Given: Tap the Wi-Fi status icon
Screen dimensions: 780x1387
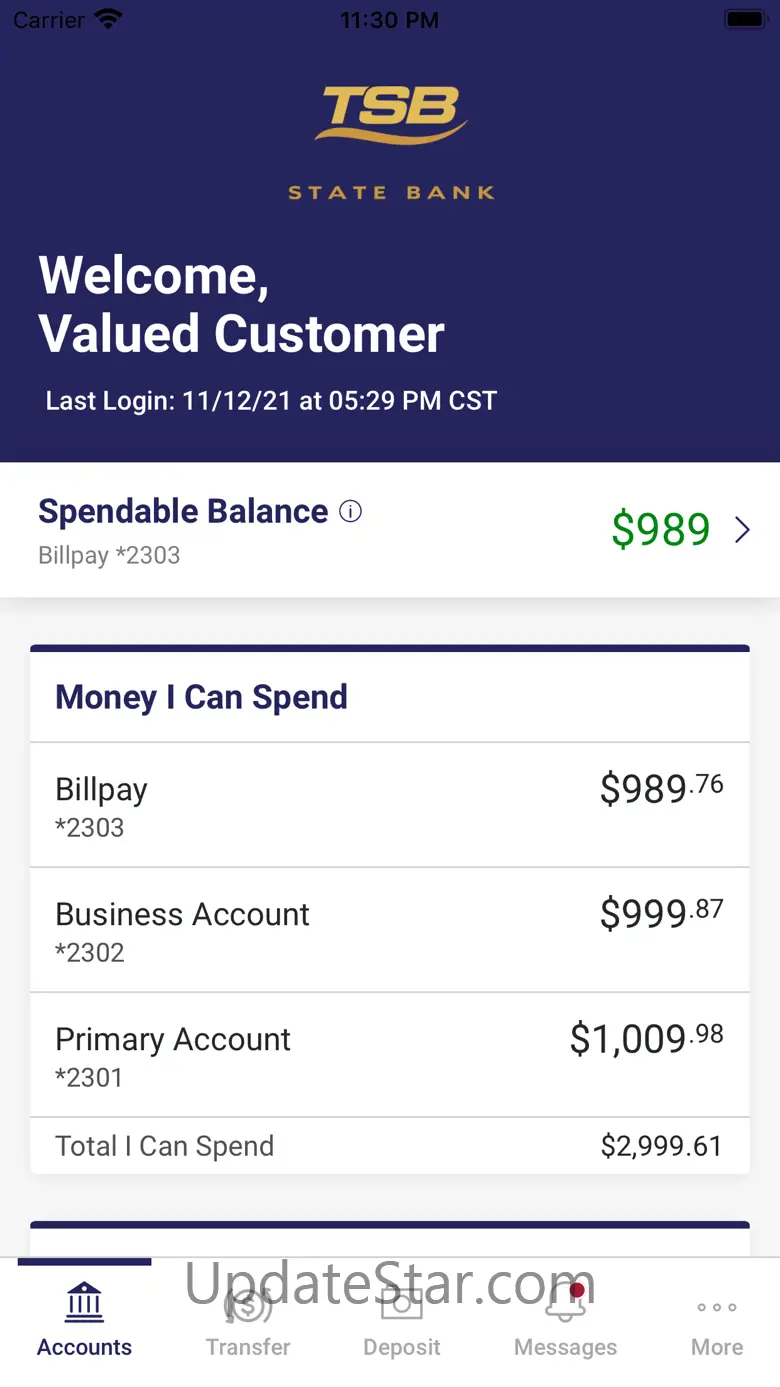Looking at the screenshot, I should point(107,19).
